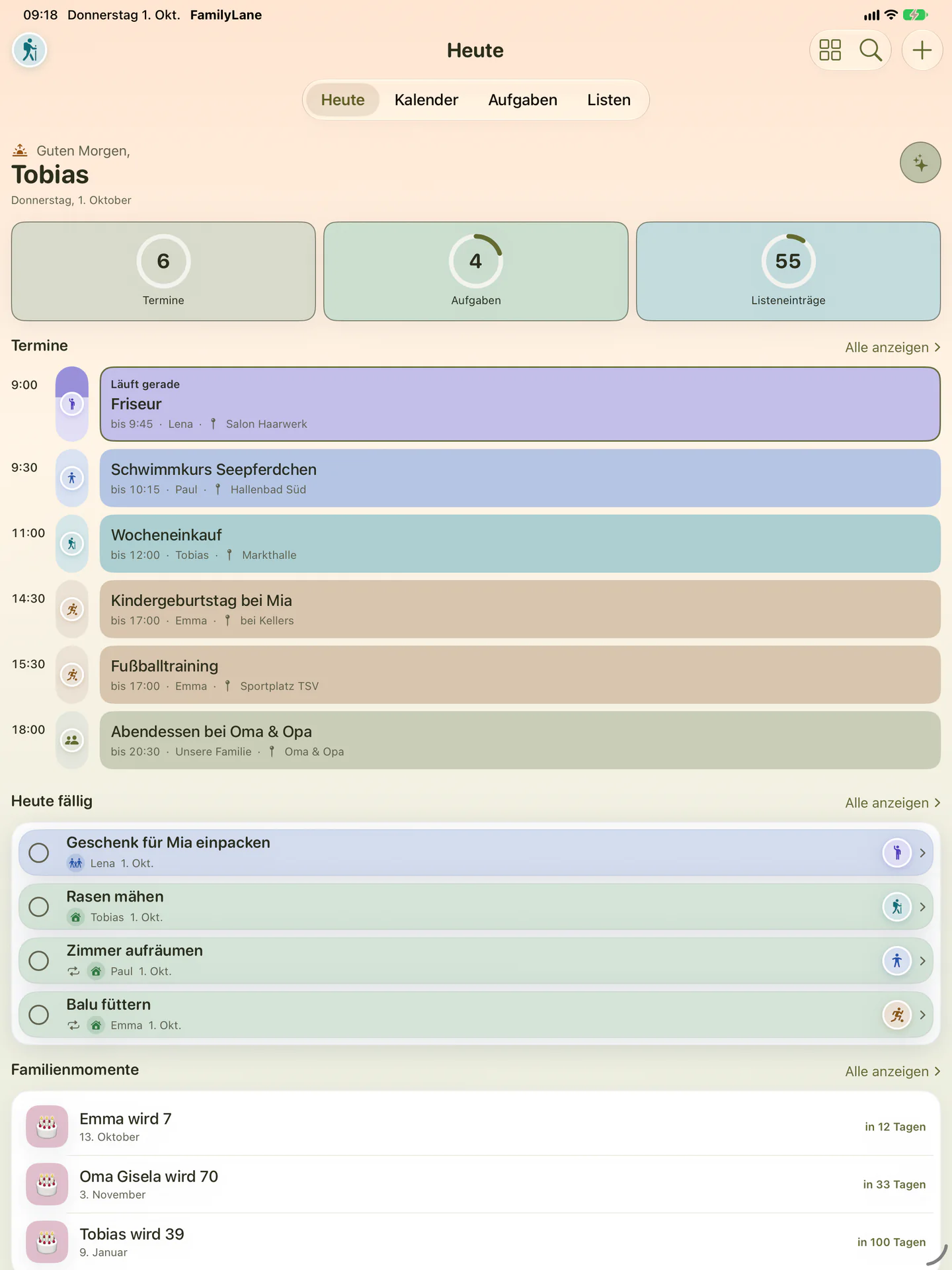The height and width of the screenshot is (1270, 952).
Task: Tap Emma's avatar icon beside Fußballtraining
Action: point(72,675)
